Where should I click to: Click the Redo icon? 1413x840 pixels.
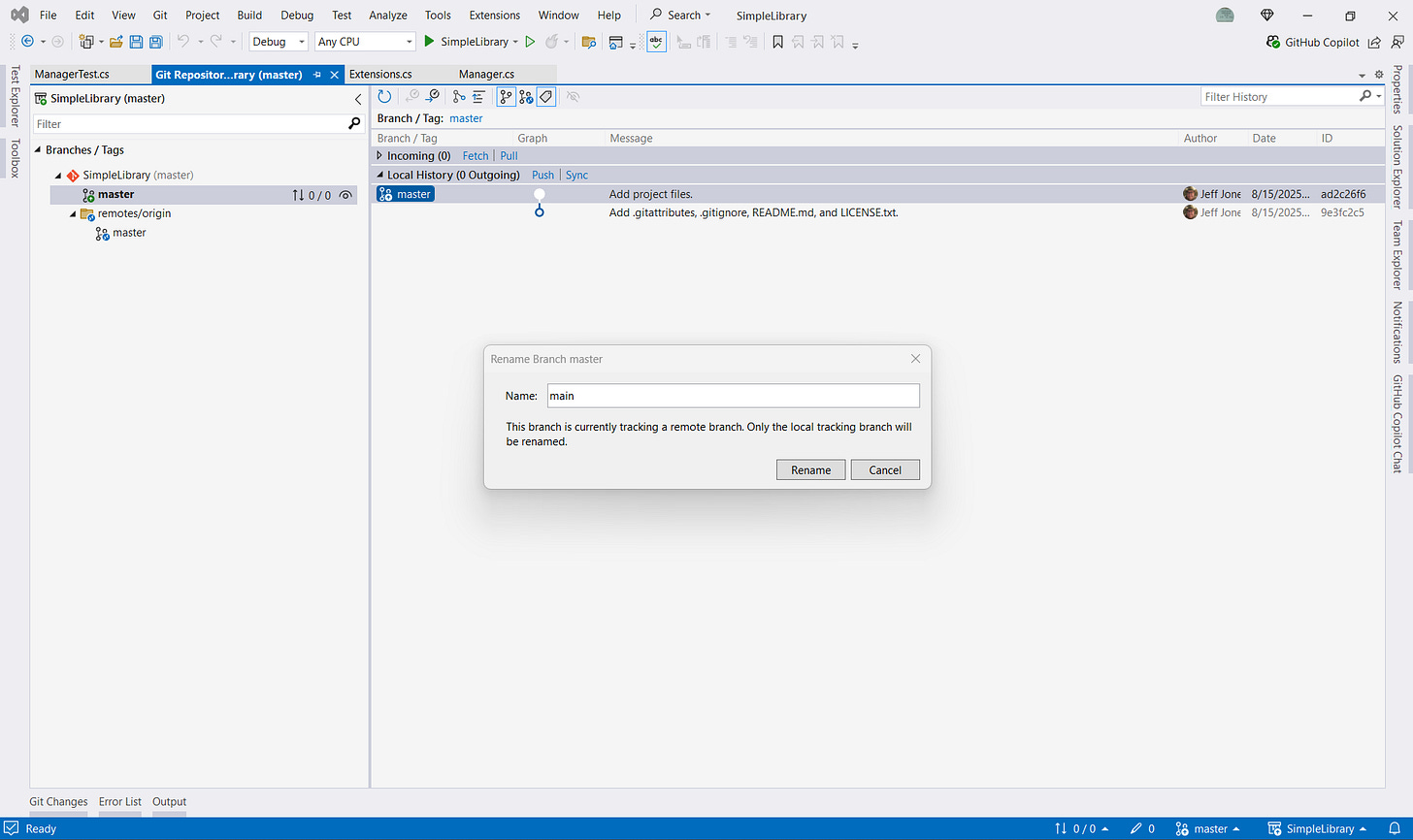coord(215,42)
